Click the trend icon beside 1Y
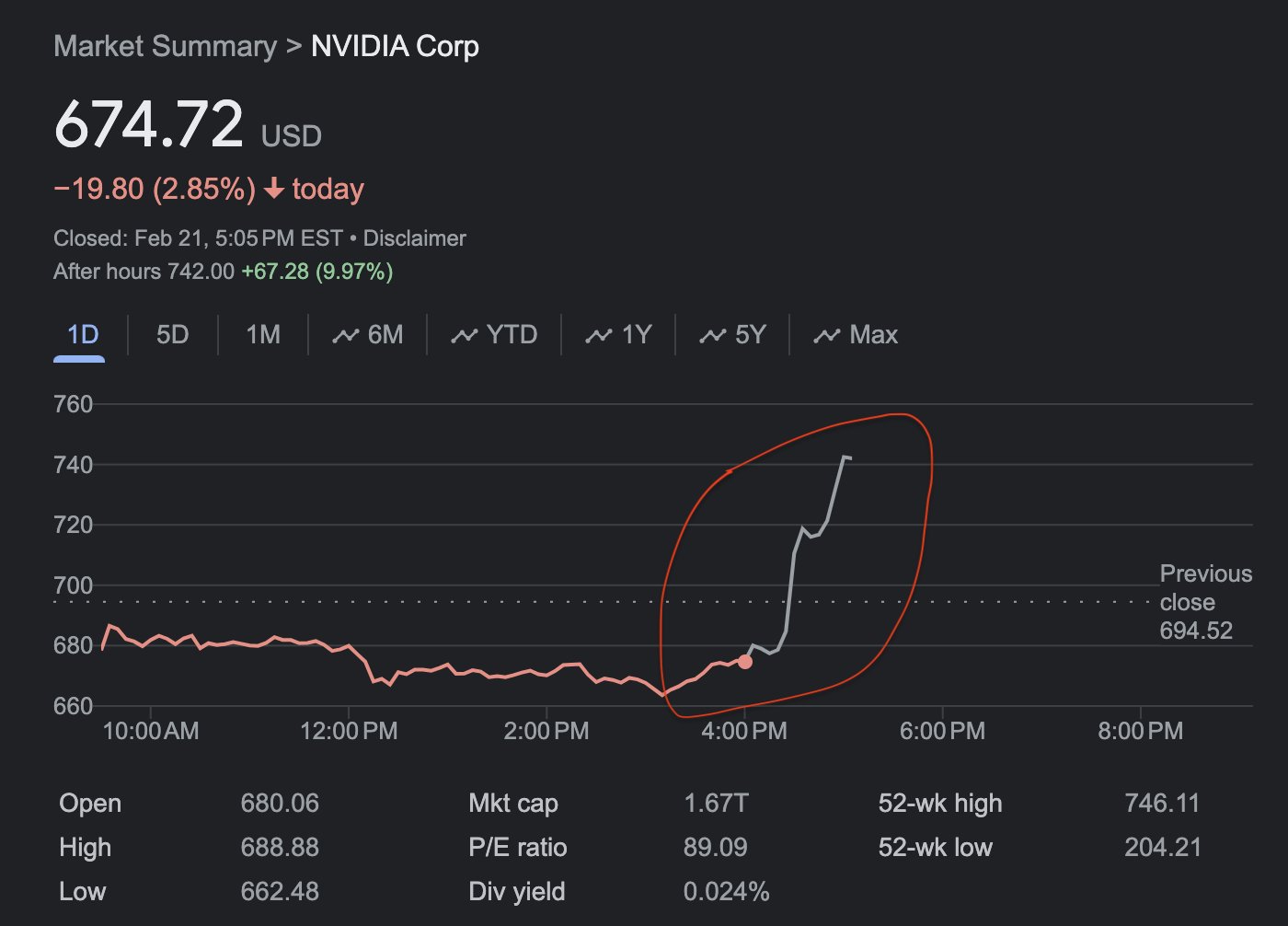The image size is (1288, 926). 598,336
